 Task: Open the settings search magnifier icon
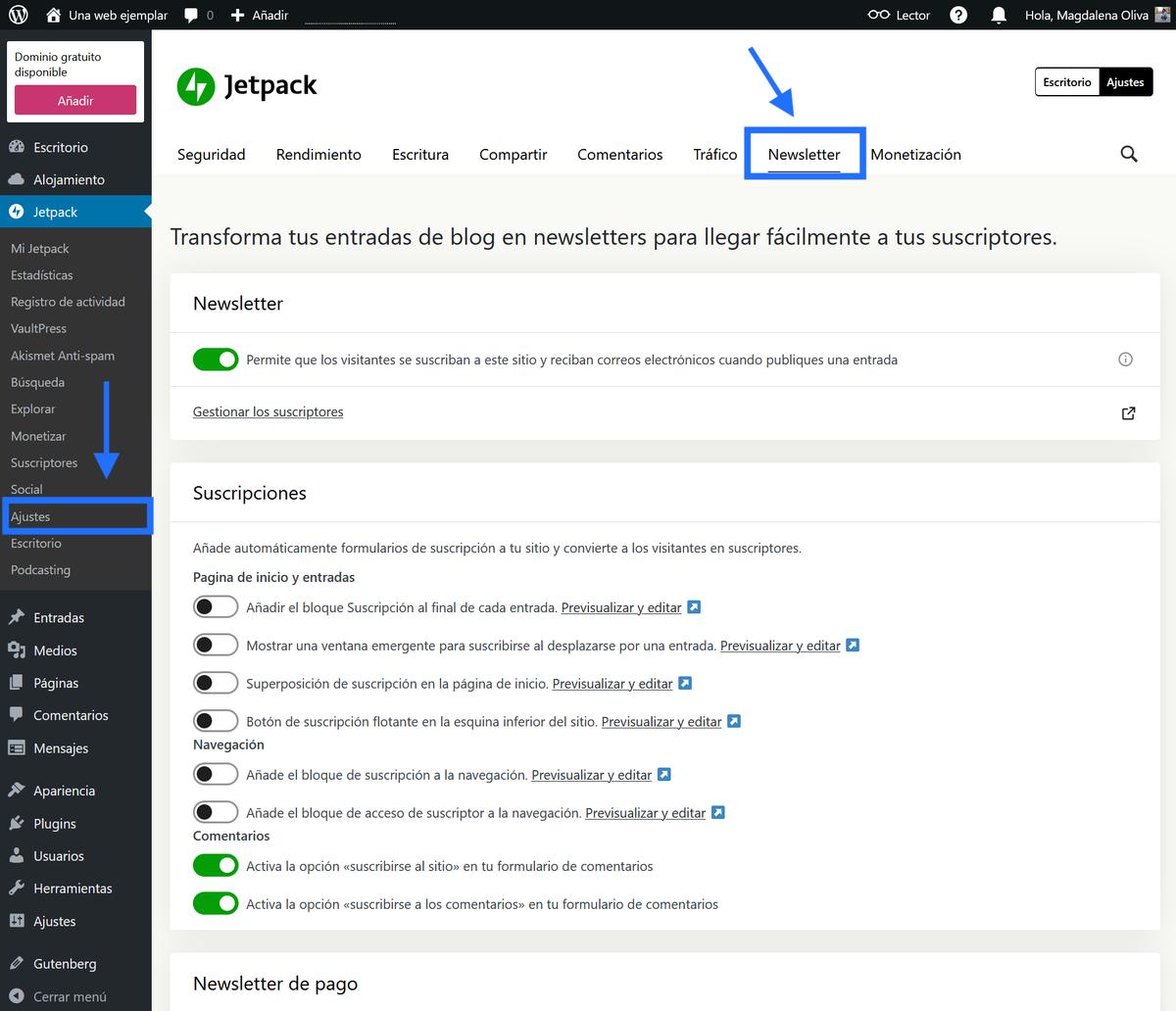coord(1128,154)
